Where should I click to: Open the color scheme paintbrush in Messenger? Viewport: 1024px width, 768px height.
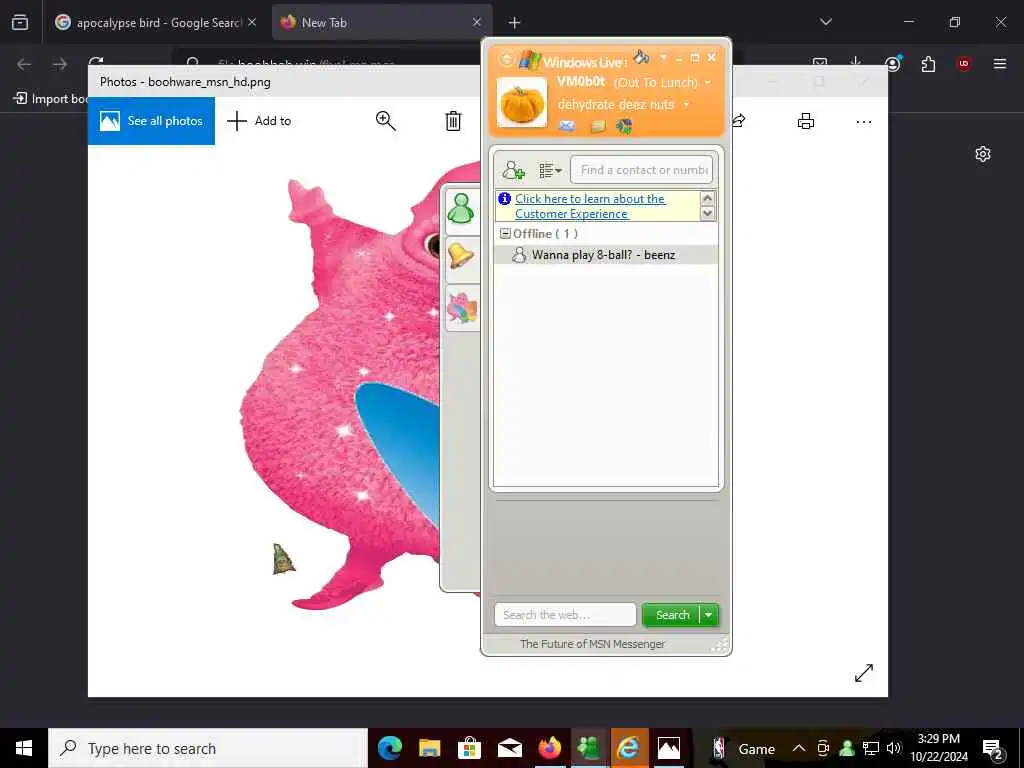point(641,57)
